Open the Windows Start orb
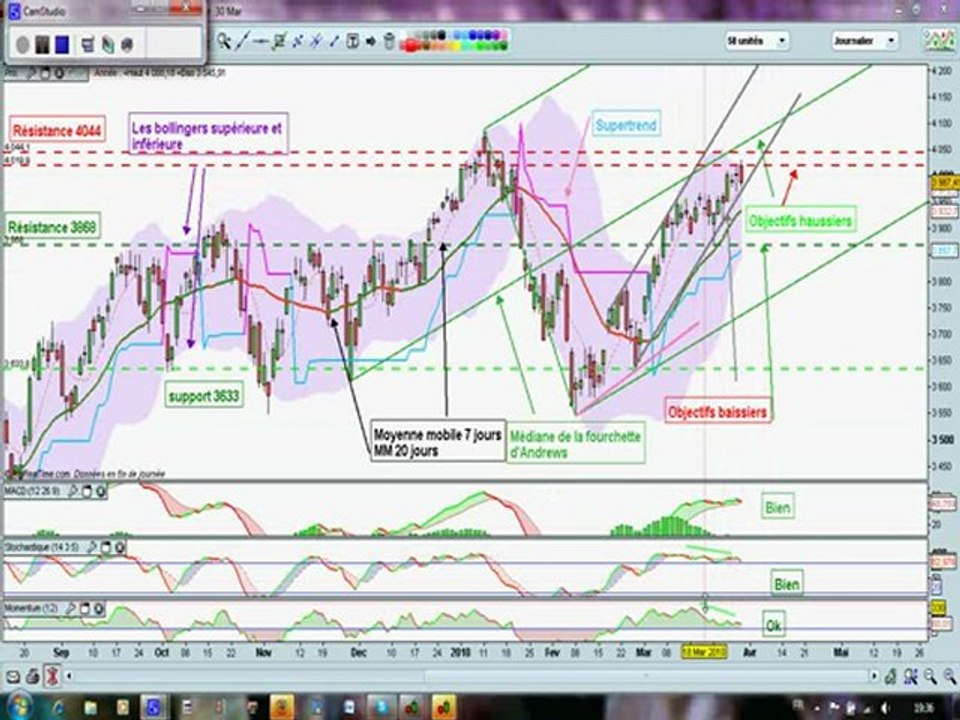 [x=21, y=707]
